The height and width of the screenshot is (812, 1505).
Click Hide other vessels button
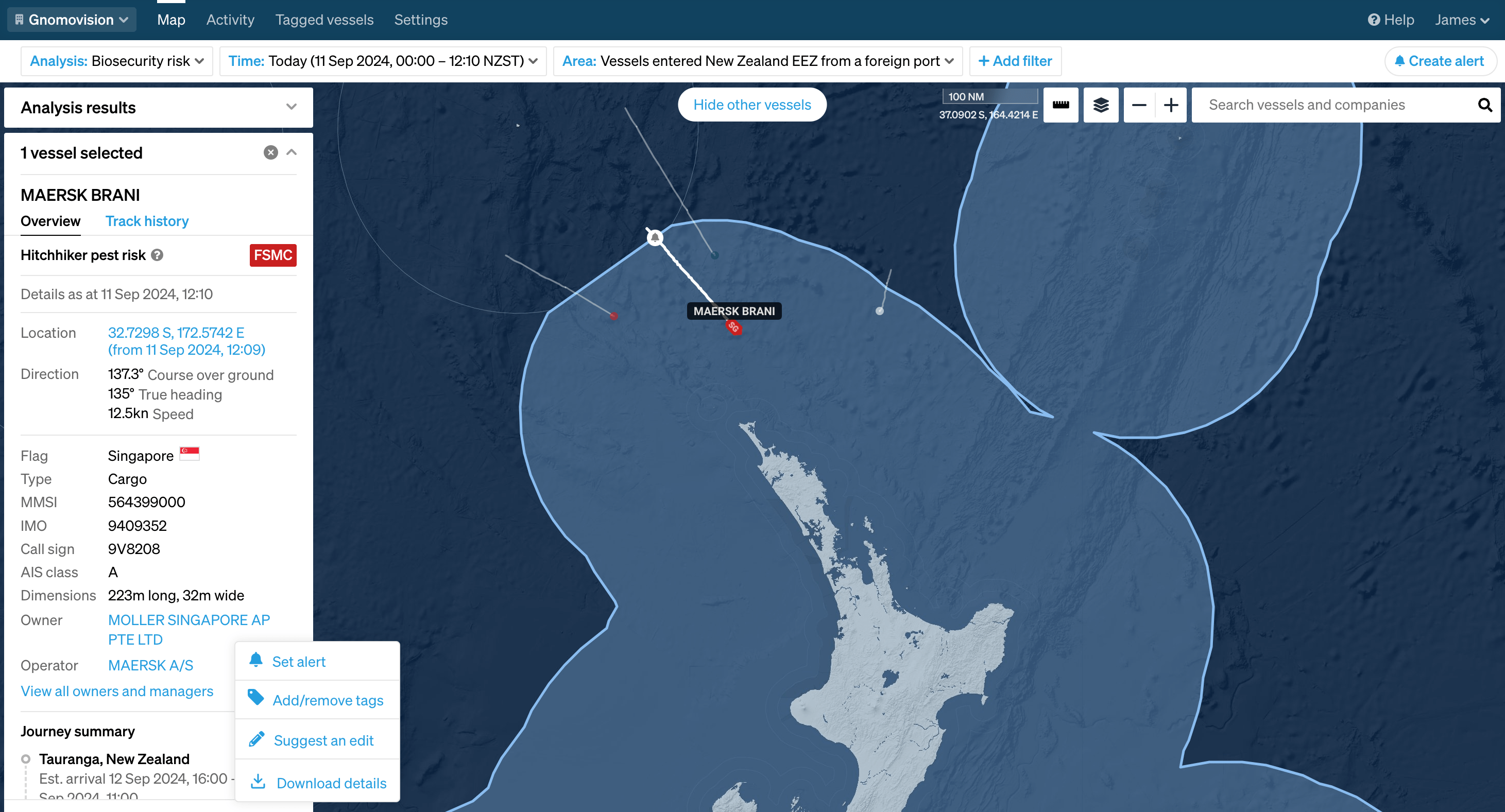pos(752,105)
